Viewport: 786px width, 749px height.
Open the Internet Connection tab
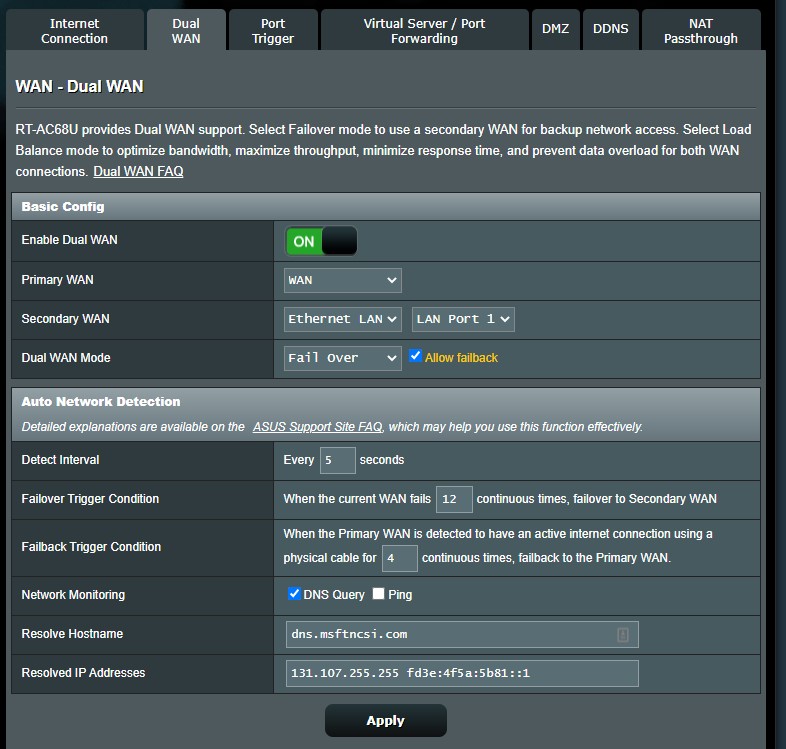click(75, 30)
